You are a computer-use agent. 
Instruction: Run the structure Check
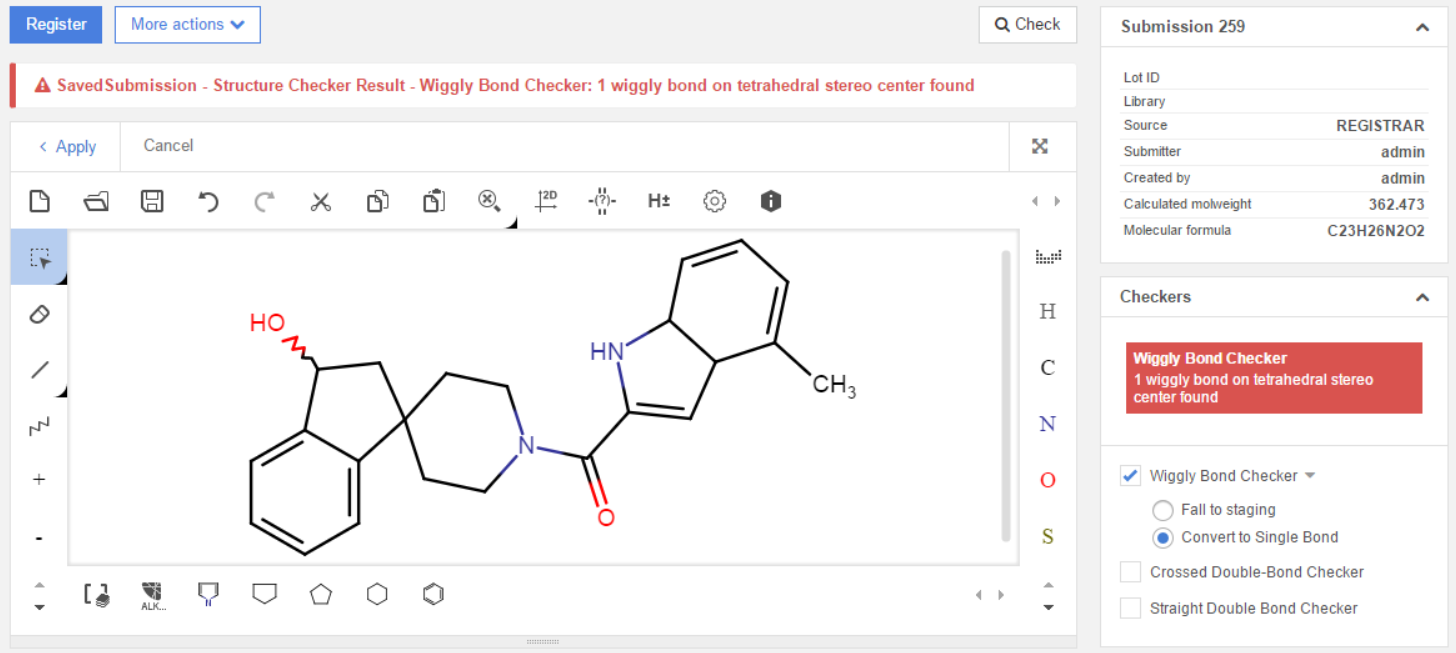click(x=1027, y=24)
